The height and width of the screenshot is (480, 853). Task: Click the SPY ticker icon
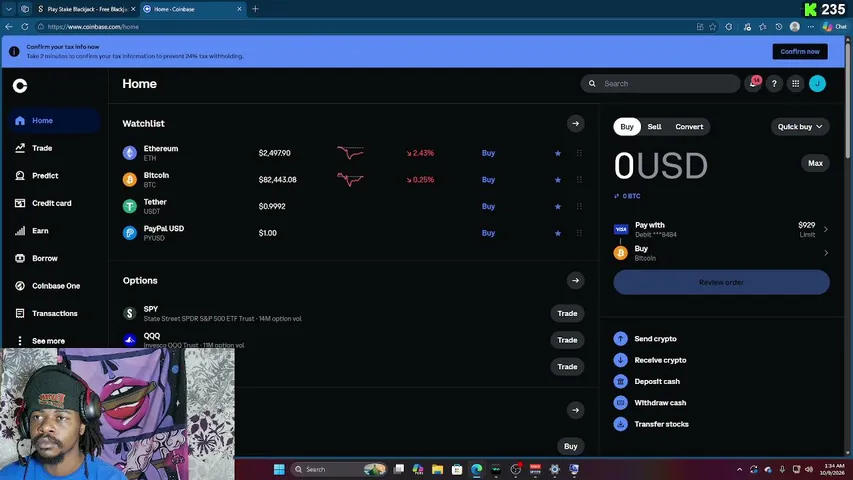pos(129,313)
